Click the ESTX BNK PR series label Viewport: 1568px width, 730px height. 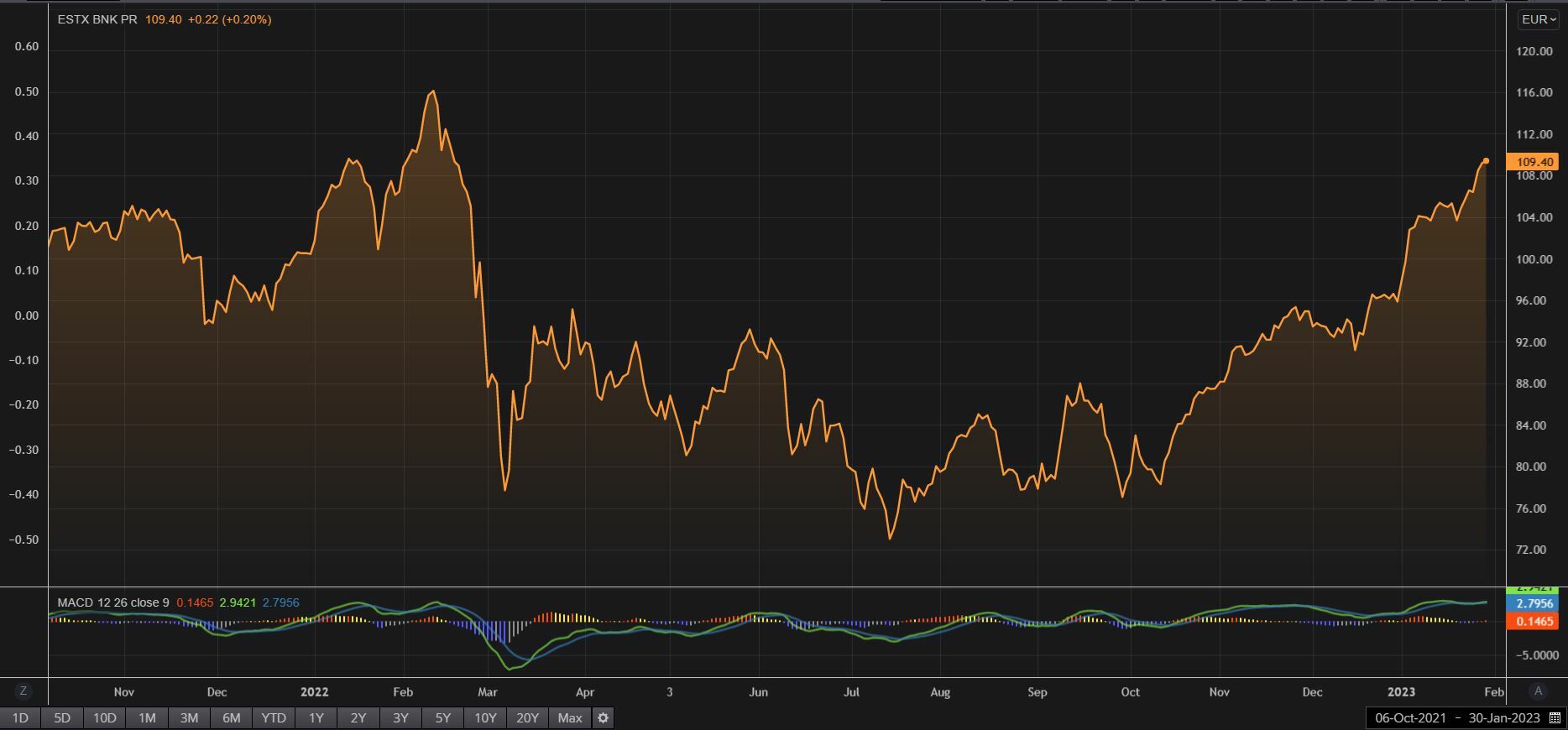coord(97,19)
